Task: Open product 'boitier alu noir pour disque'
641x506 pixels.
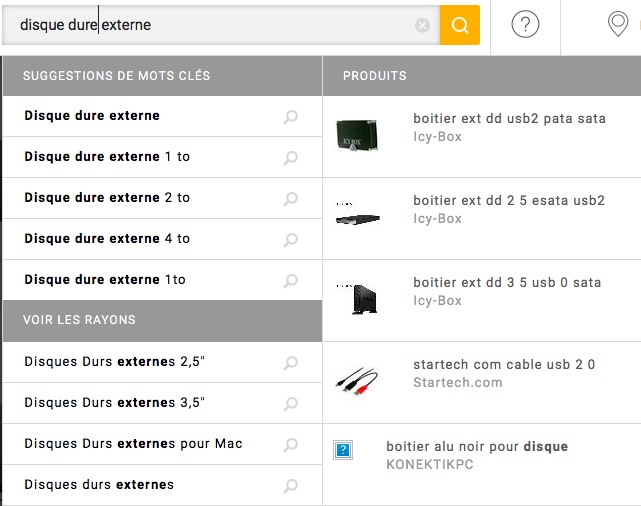Action: click(476, 447)
